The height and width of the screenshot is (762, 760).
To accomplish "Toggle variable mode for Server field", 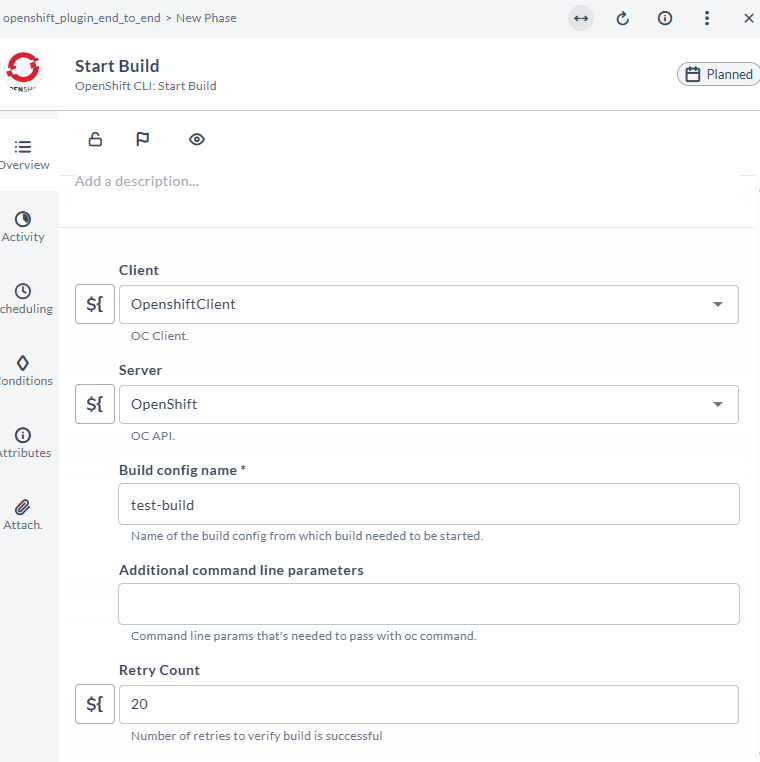I will point(95,404).
